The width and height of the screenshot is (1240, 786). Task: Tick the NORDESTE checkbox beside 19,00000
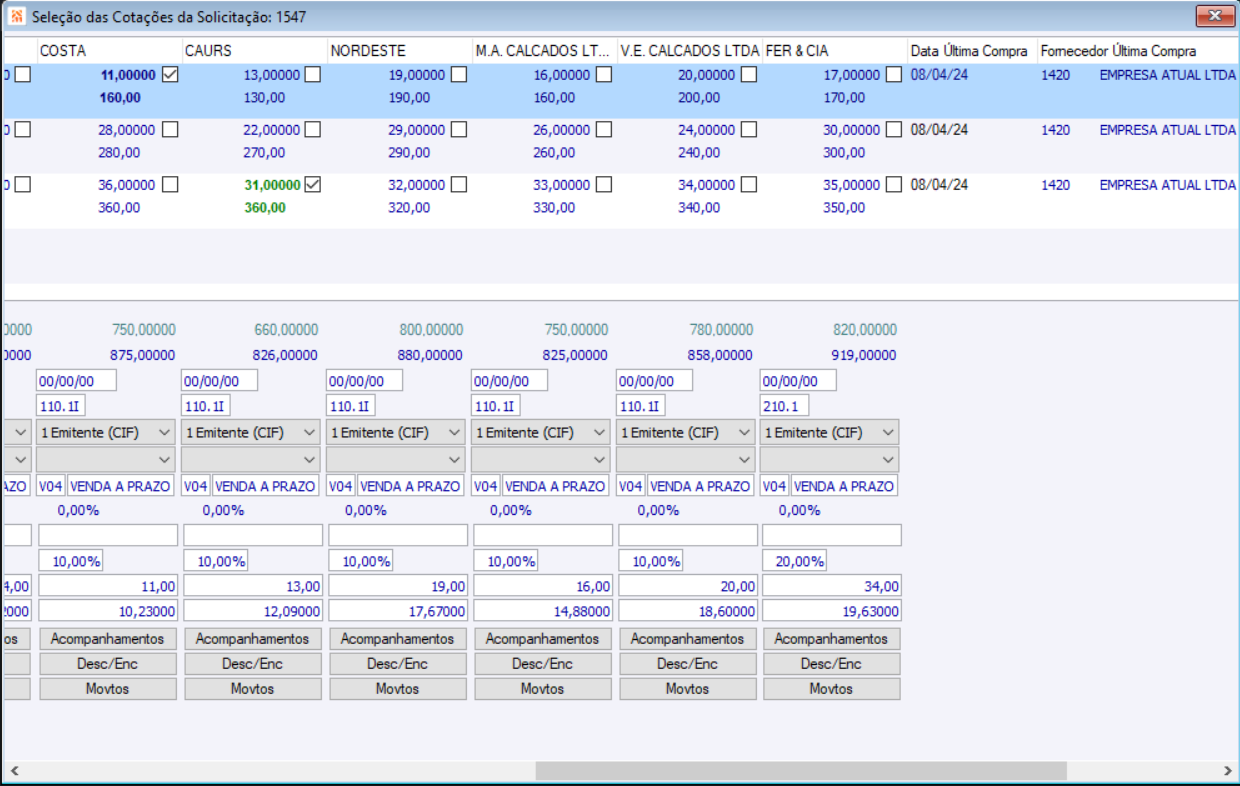459,75
